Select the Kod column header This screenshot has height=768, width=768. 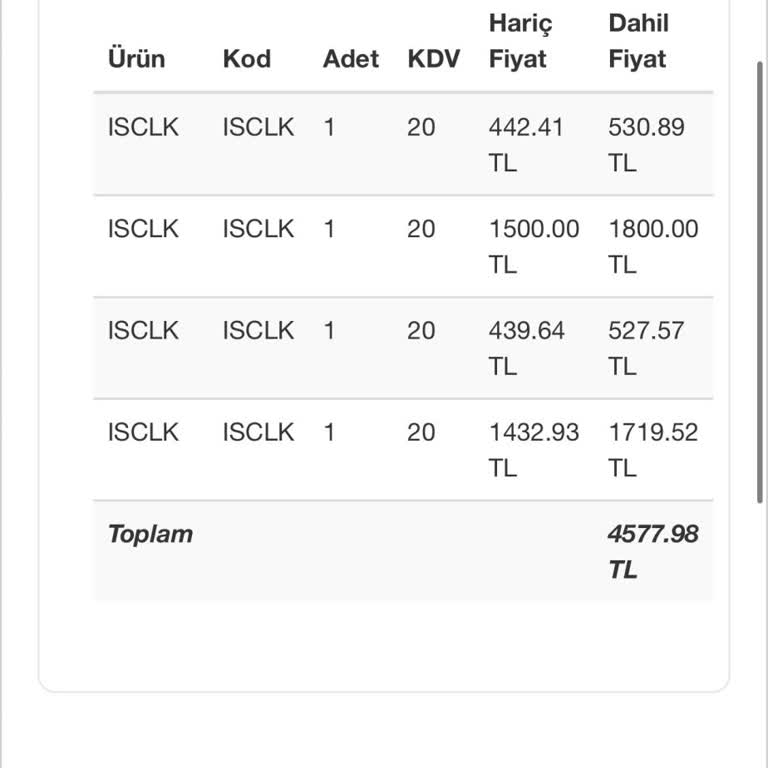click(x=247, y=59)
